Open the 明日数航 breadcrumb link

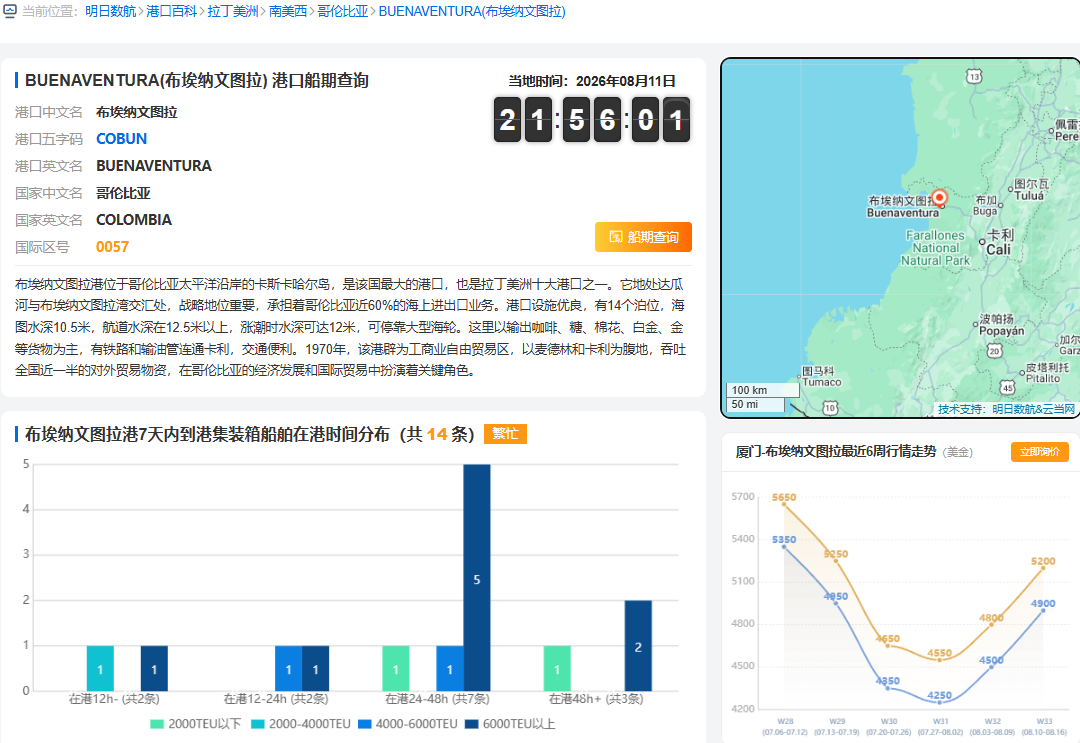pyautogui.click(x=110, y=12)
